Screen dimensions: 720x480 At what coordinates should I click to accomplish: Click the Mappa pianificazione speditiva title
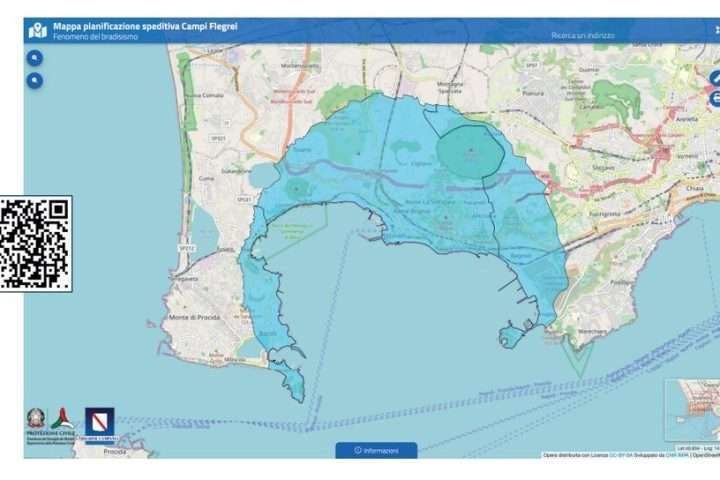tap(145, 27)
